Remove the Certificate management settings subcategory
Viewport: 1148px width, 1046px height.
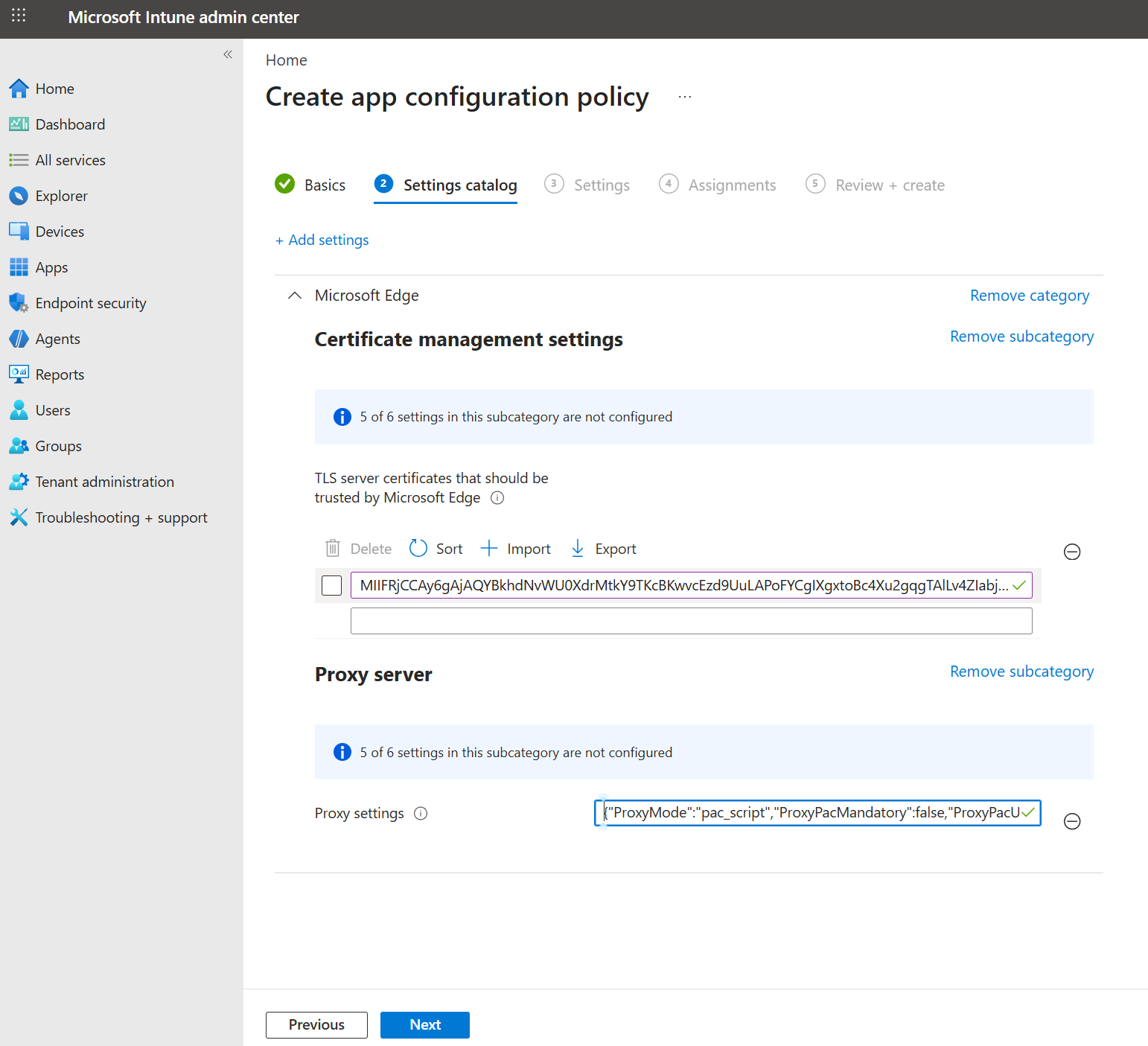pos(1021,337)
